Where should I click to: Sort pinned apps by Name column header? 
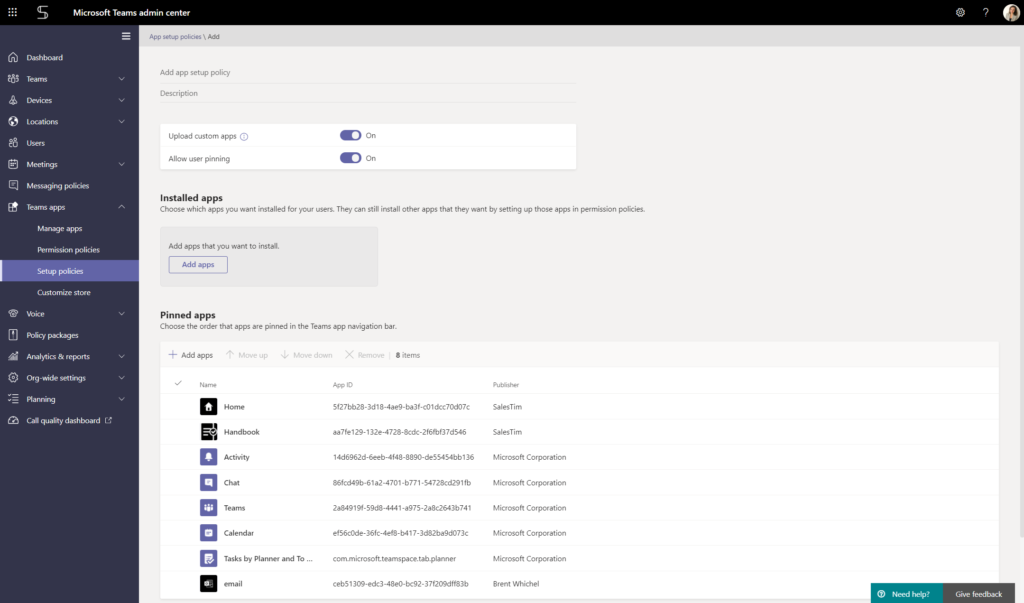point(208,385)
